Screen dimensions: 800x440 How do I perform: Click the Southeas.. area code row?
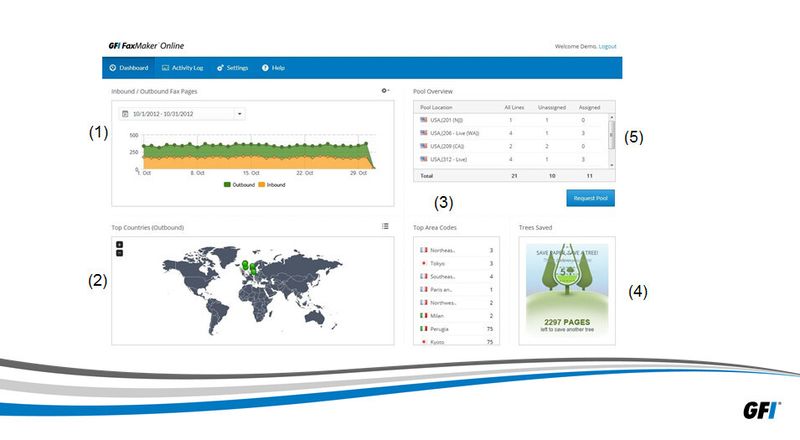457,277
